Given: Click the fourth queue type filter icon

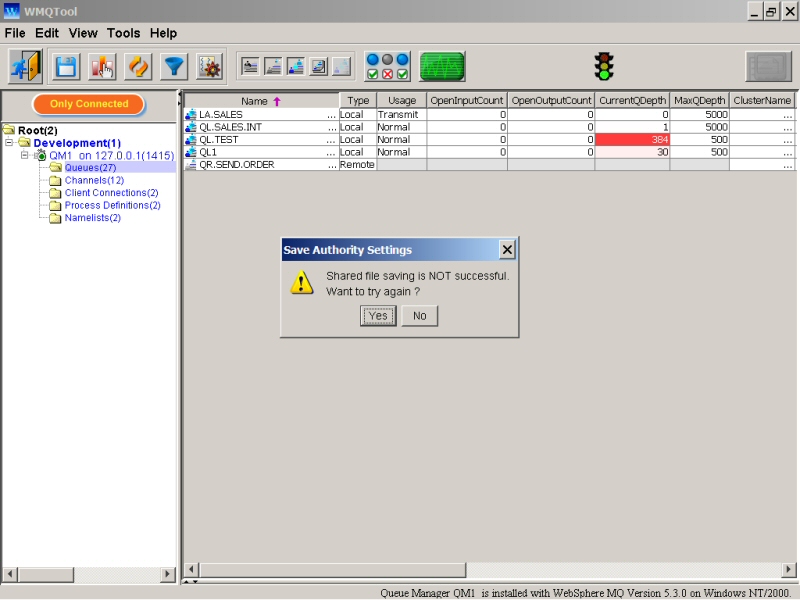Looking at the screenshot, I should tap(319, 66).
